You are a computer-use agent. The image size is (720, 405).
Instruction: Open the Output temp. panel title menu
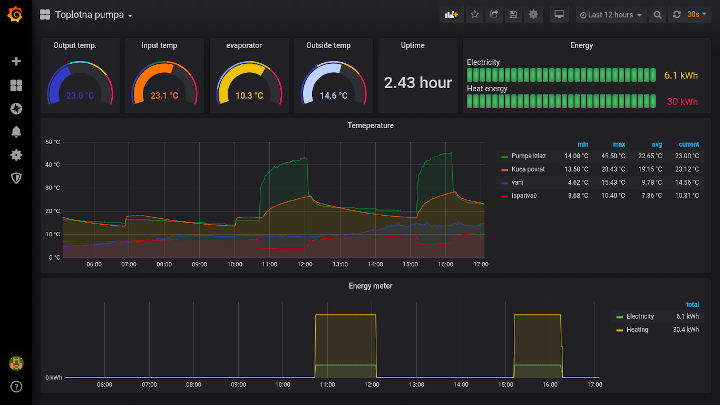tap(75, 45)
